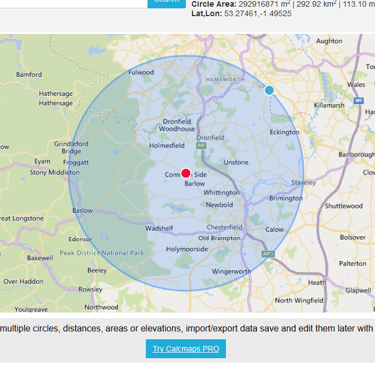Click the Staveley label on the map
The height and width of the screenshot is (366, 375).
[x=303, y=182]
